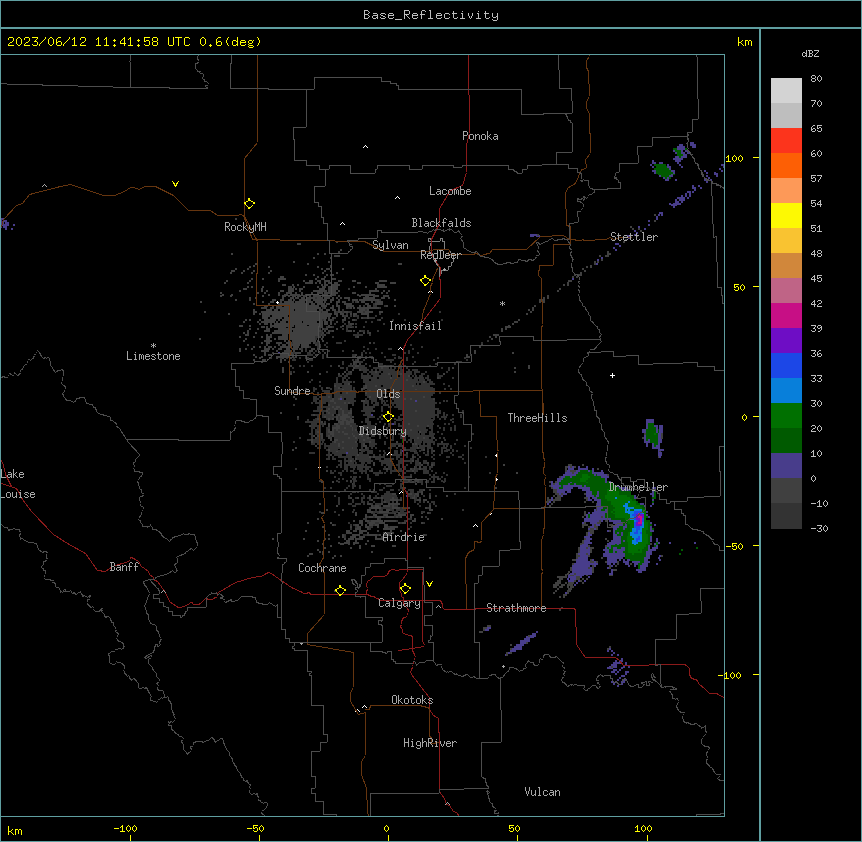Click the Didsbury label
Image resolution: width=862 pixels, height=842 pixels.
(383, 431)
